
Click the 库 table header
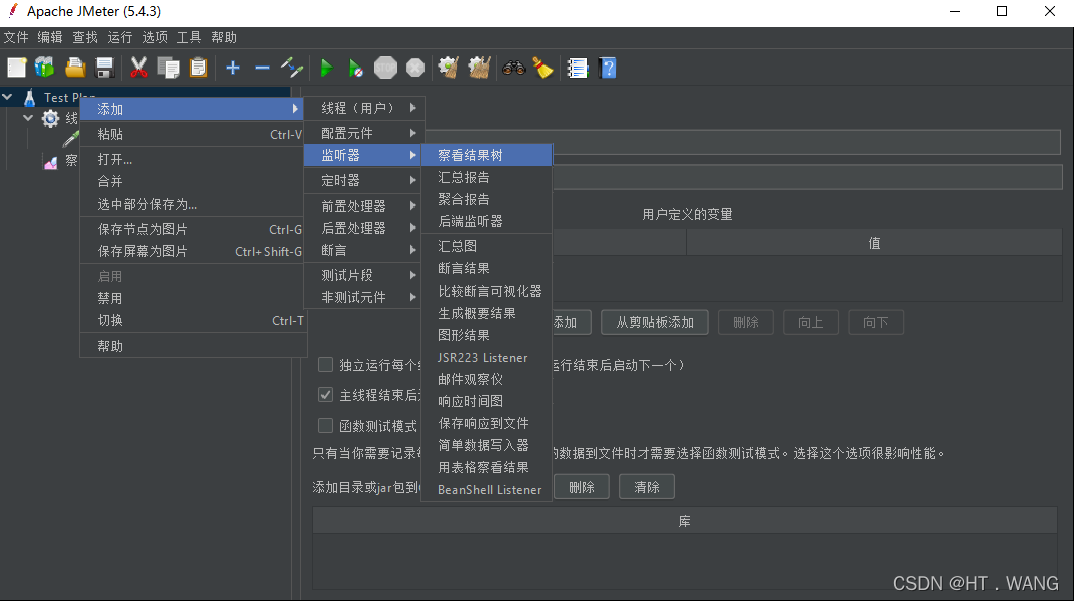tap(684, 521)
